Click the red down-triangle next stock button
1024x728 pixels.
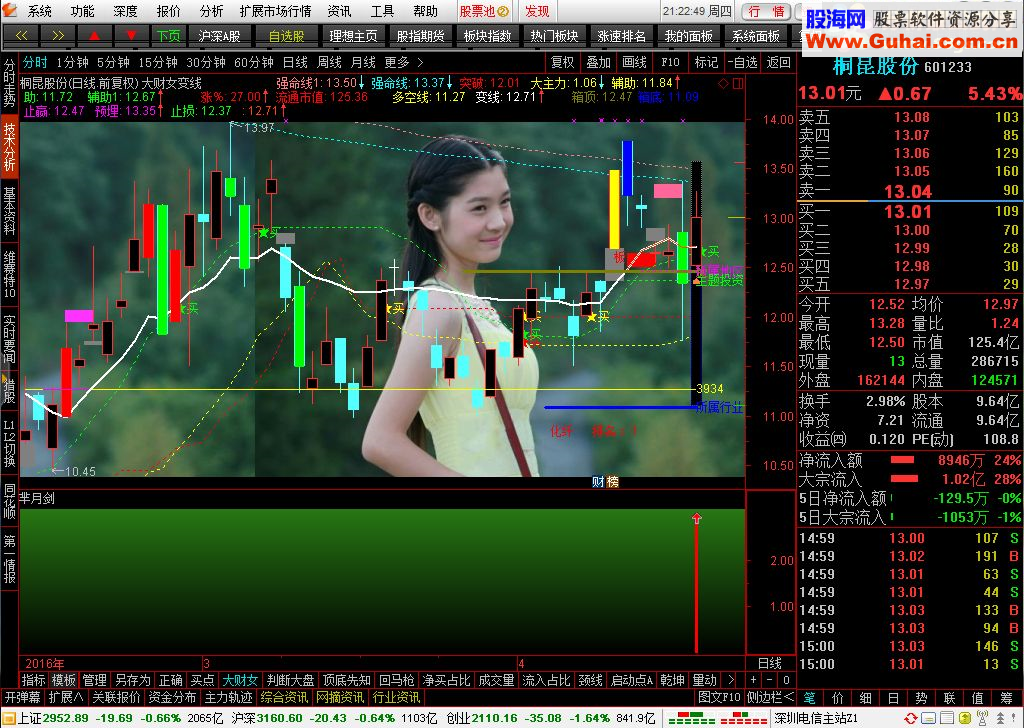[x=131, y=35]
